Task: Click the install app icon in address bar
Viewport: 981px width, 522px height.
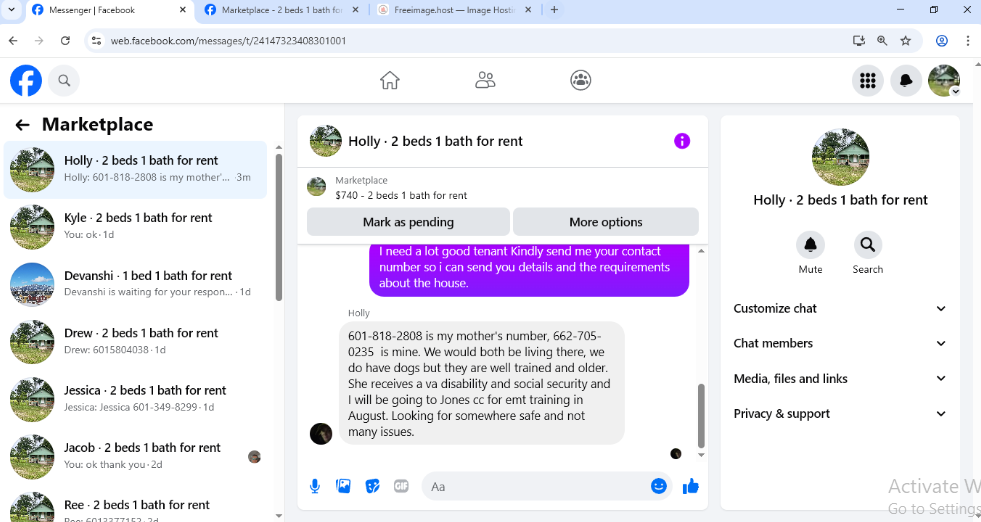Action: coord(859,41)
